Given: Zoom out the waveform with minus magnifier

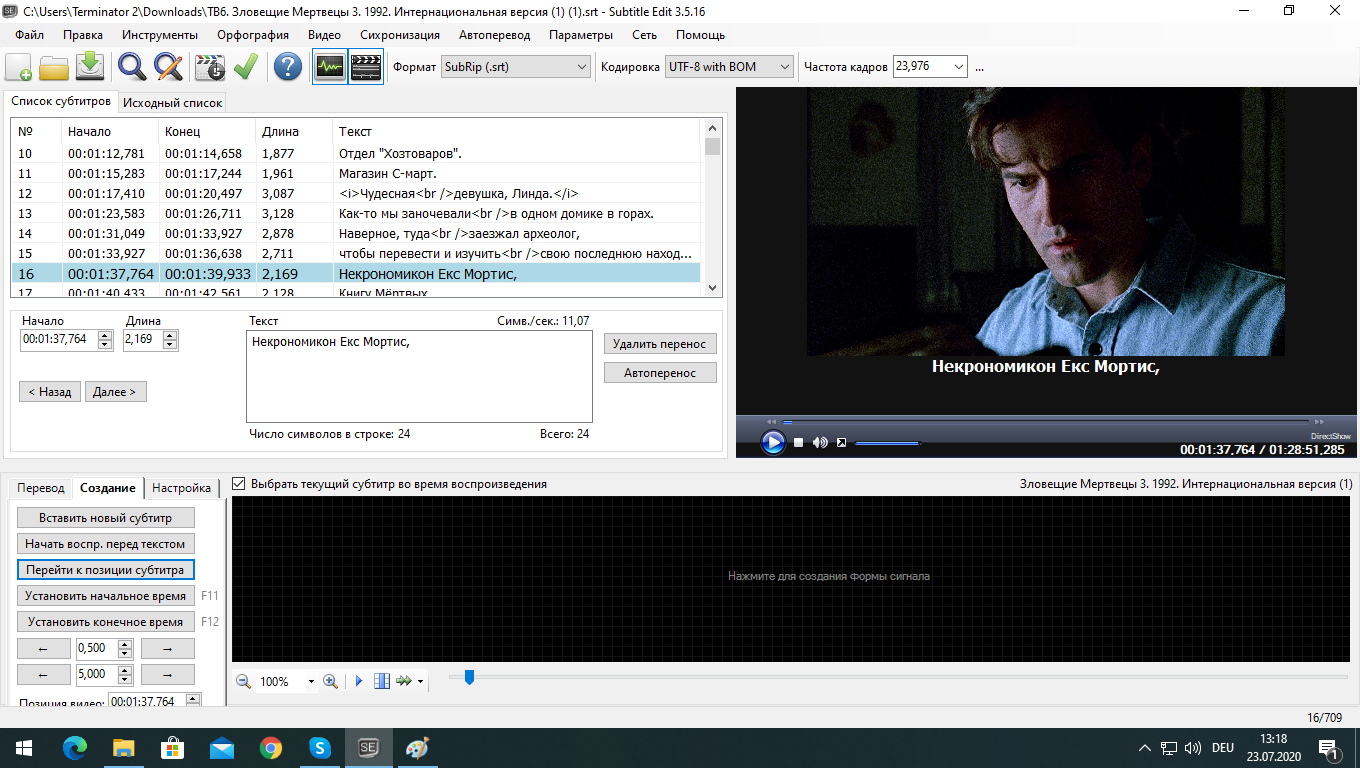Looking at the screenshot, I should (x=243, y=681).
